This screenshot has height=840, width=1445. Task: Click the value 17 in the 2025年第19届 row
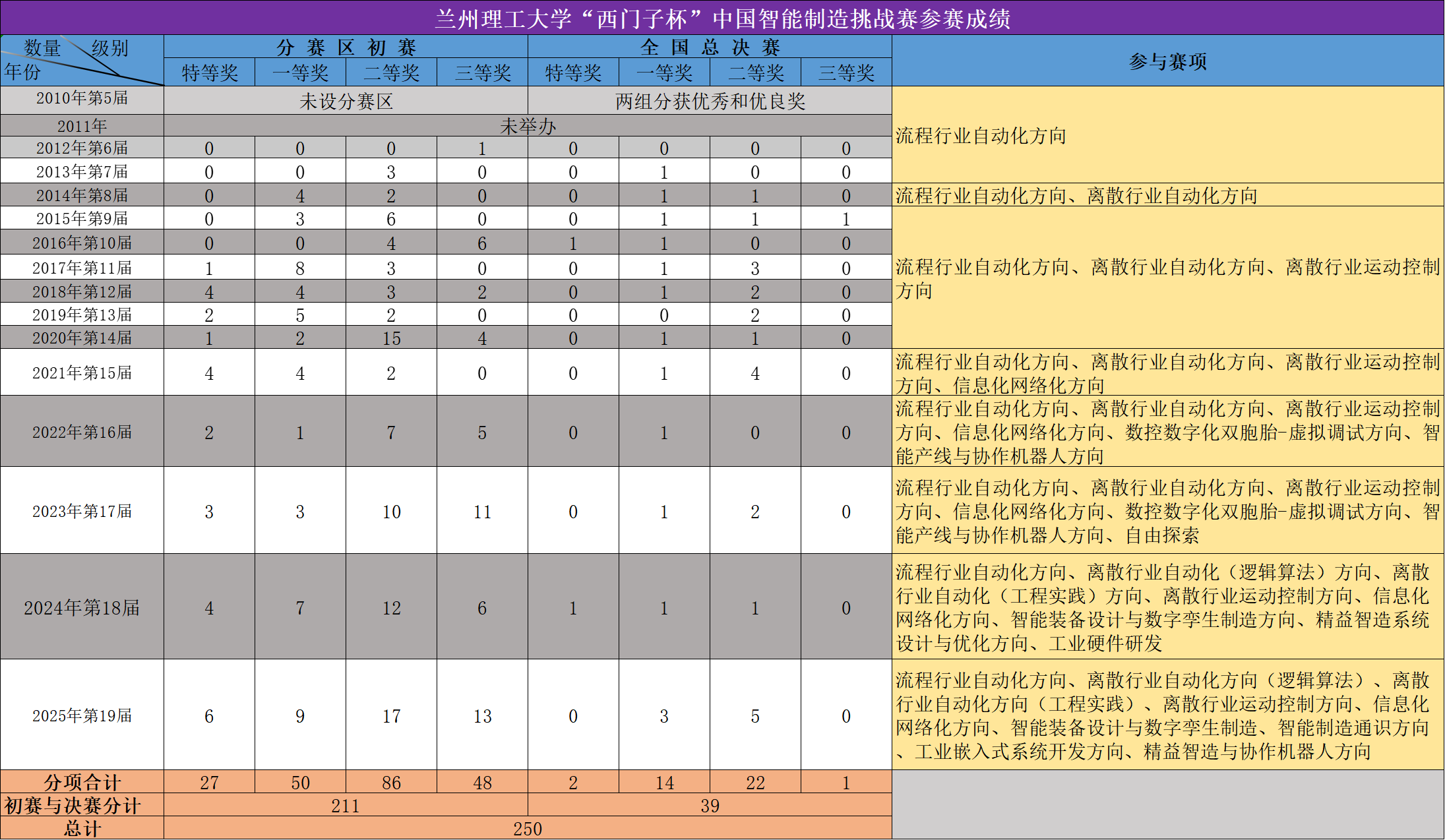coord(391,716)
